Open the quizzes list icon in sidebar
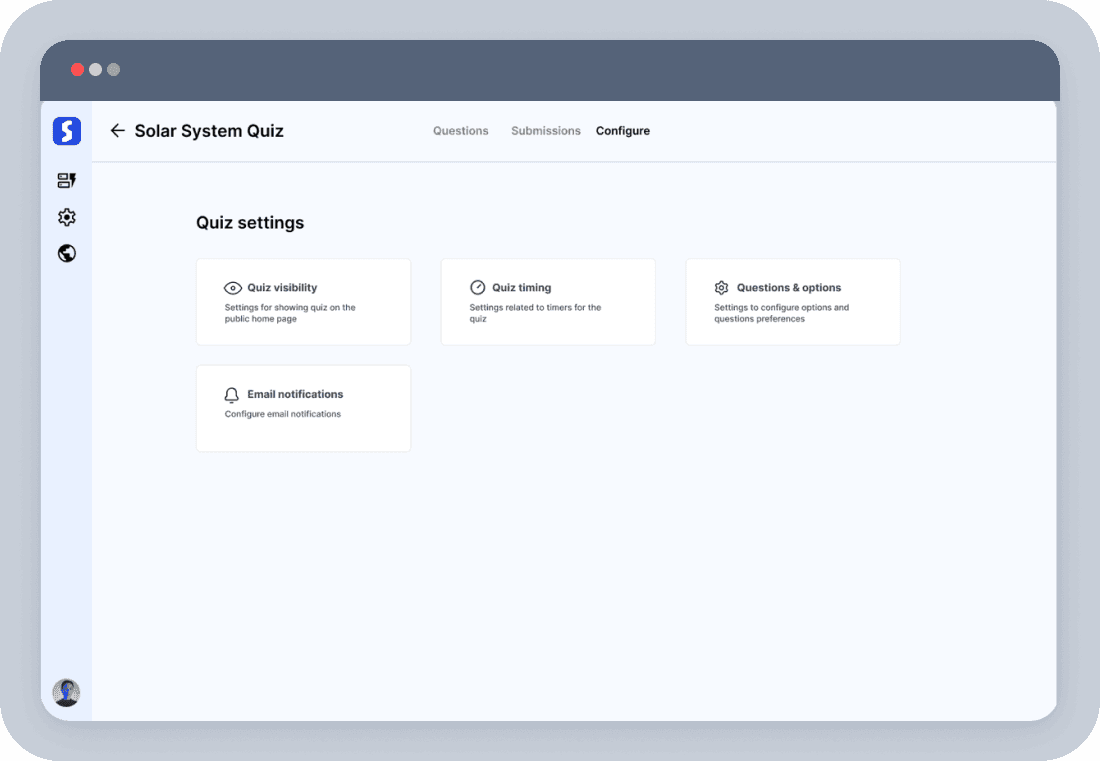 click(67, 181)
